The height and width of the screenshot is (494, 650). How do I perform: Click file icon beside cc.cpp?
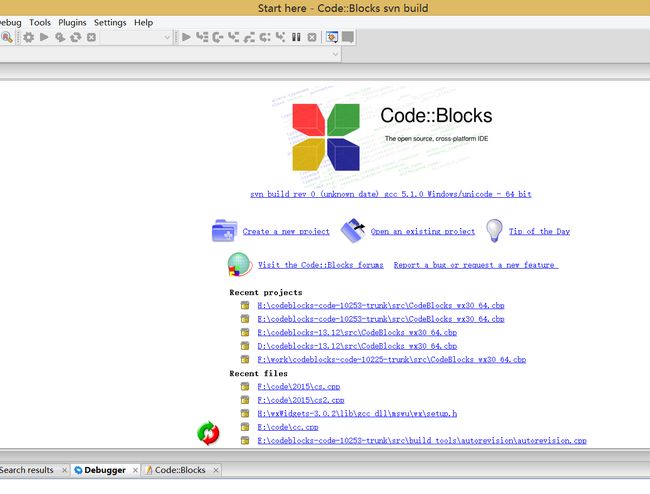[245, 427]
